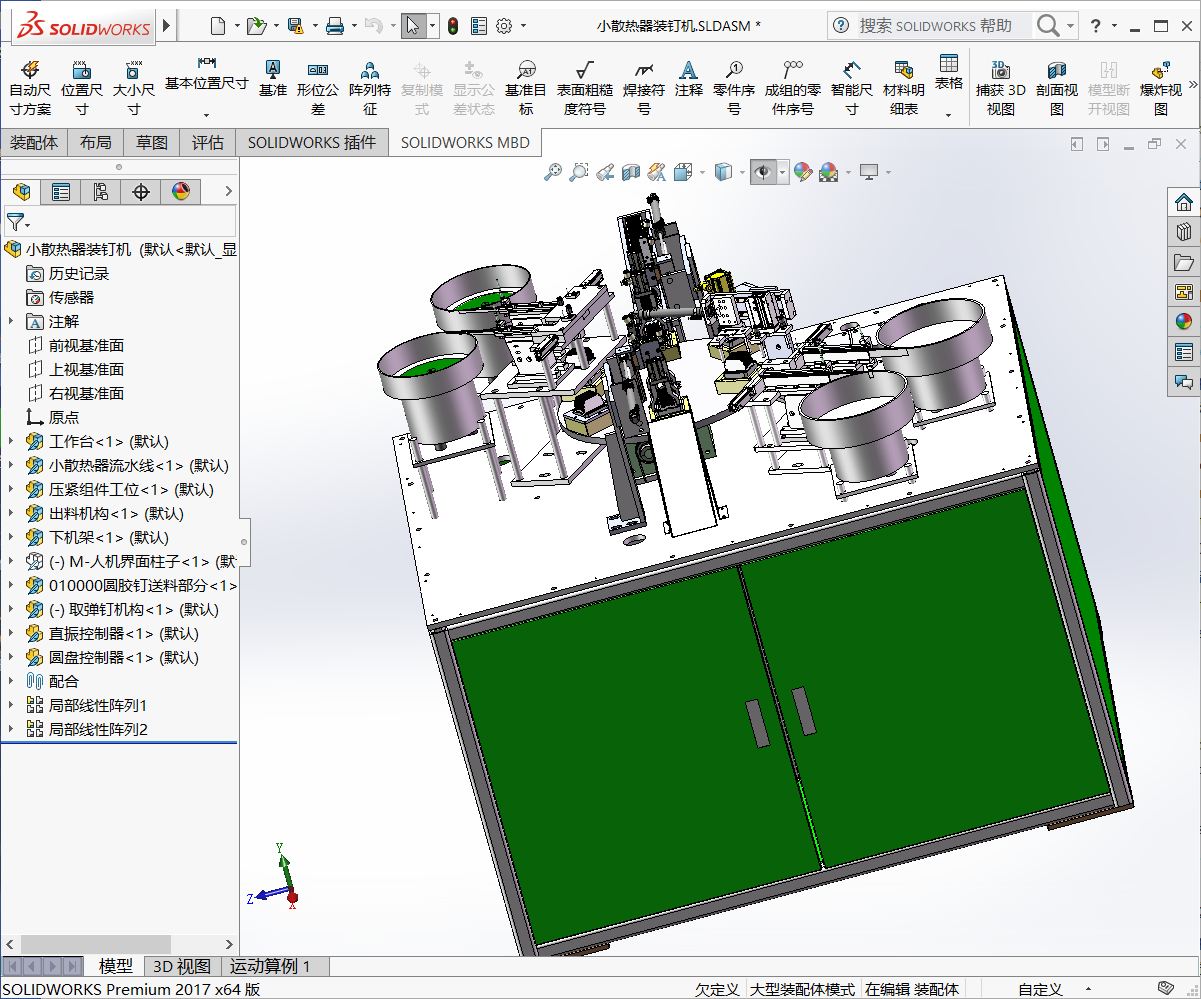The image size is (1201, 999).
Task: Open the File Properties list icon
Action: (479, 25)
